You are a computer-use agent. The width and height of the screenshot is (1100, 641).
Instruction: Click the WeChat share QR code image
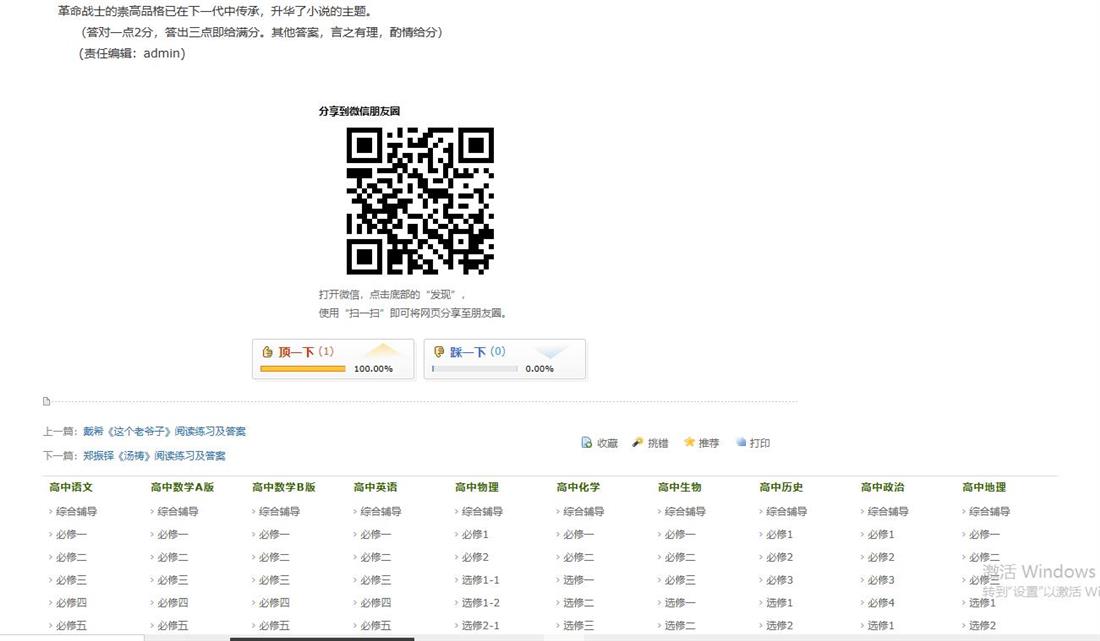coord(420,201)
